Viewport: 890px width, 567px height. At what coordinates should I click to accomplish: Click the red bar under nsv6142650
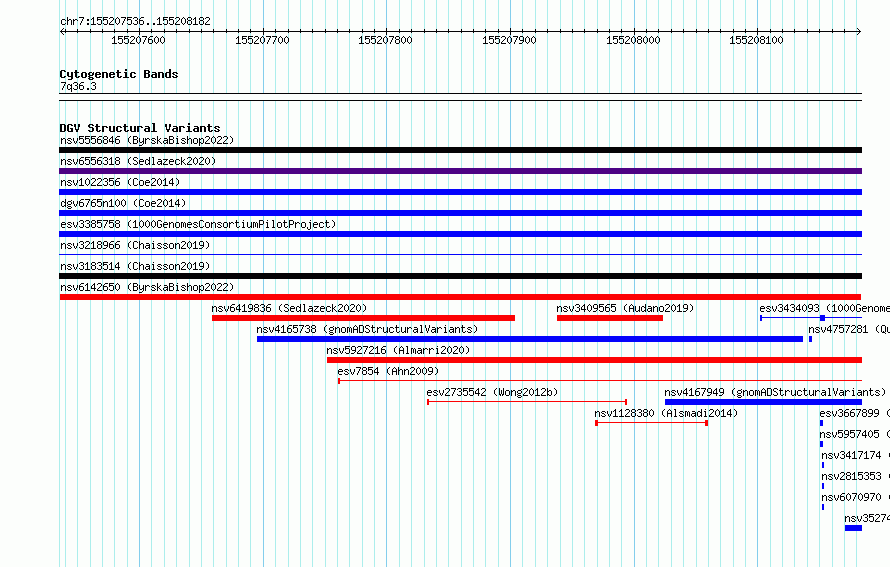pos(460,297)
